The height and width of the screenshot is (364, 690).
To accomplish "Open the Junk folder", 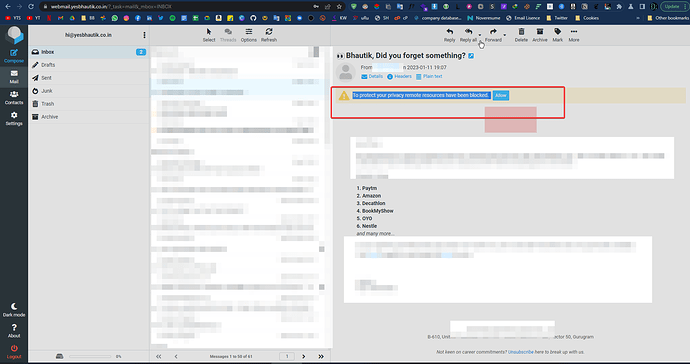I will (x=88, y=91).
